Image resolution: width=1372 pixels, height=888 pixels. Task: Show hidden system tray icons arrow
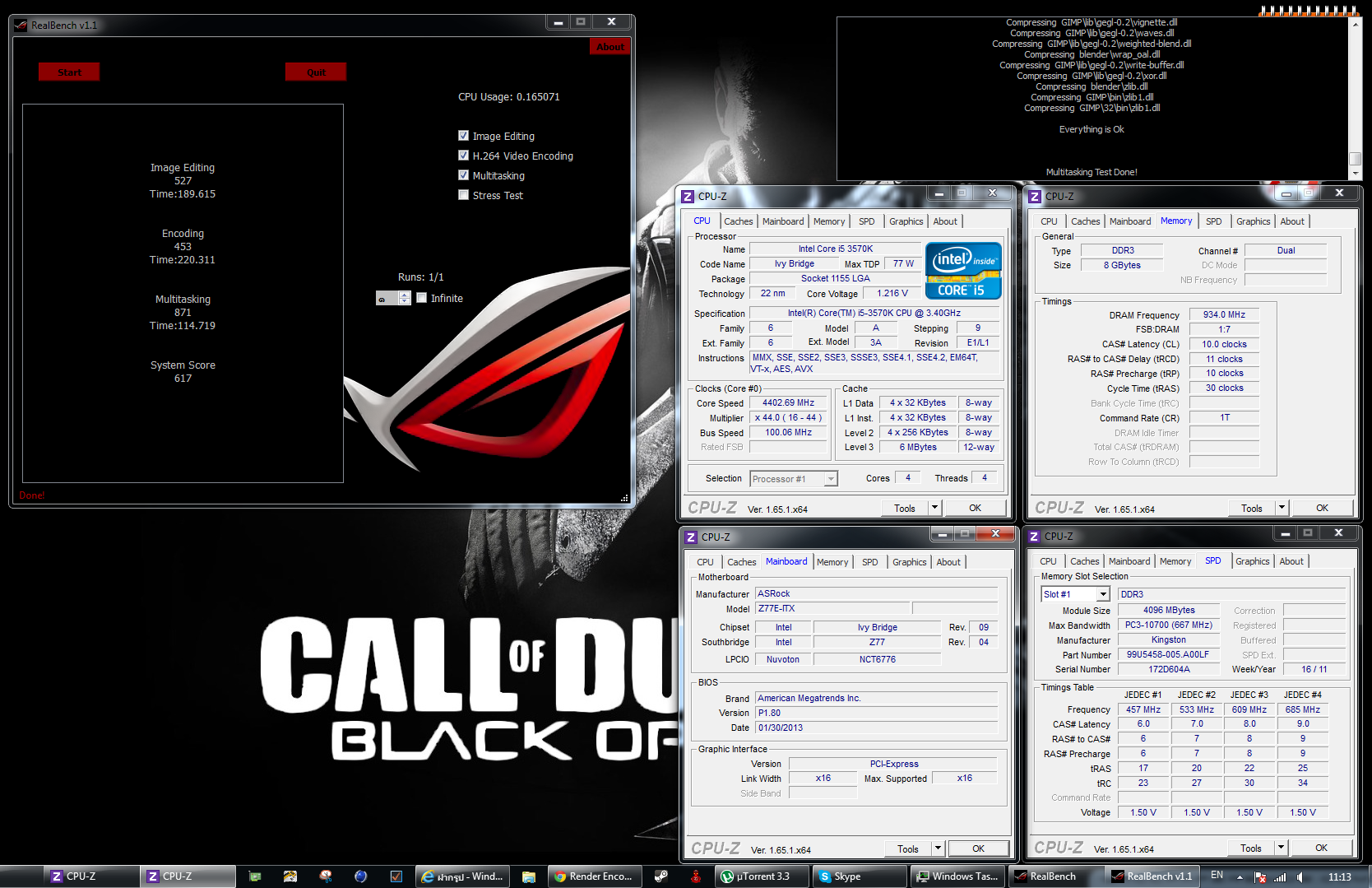pos(1240,877)
